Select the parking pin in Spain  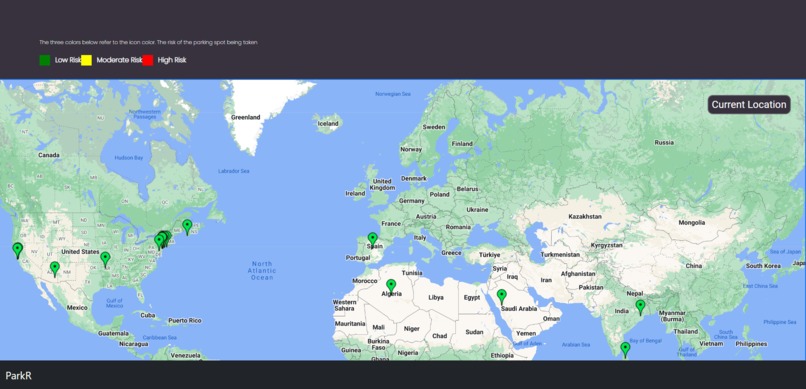click(372, 240)
